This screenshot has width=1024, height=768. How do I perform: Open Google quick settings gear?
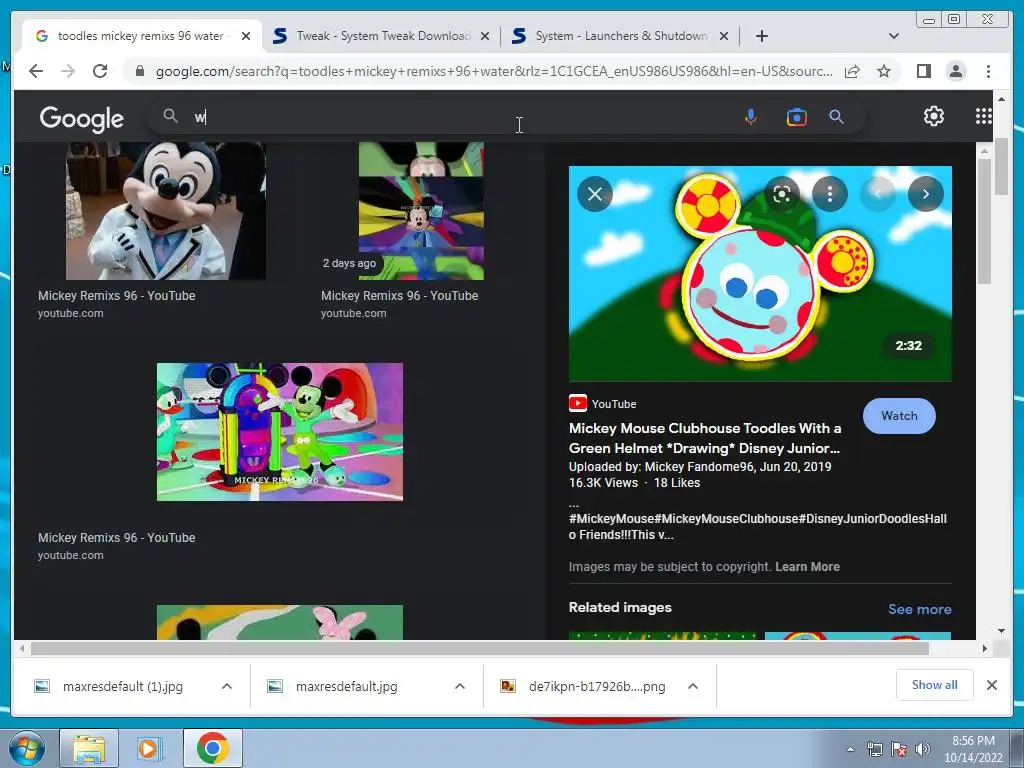(x=934, y=116)
